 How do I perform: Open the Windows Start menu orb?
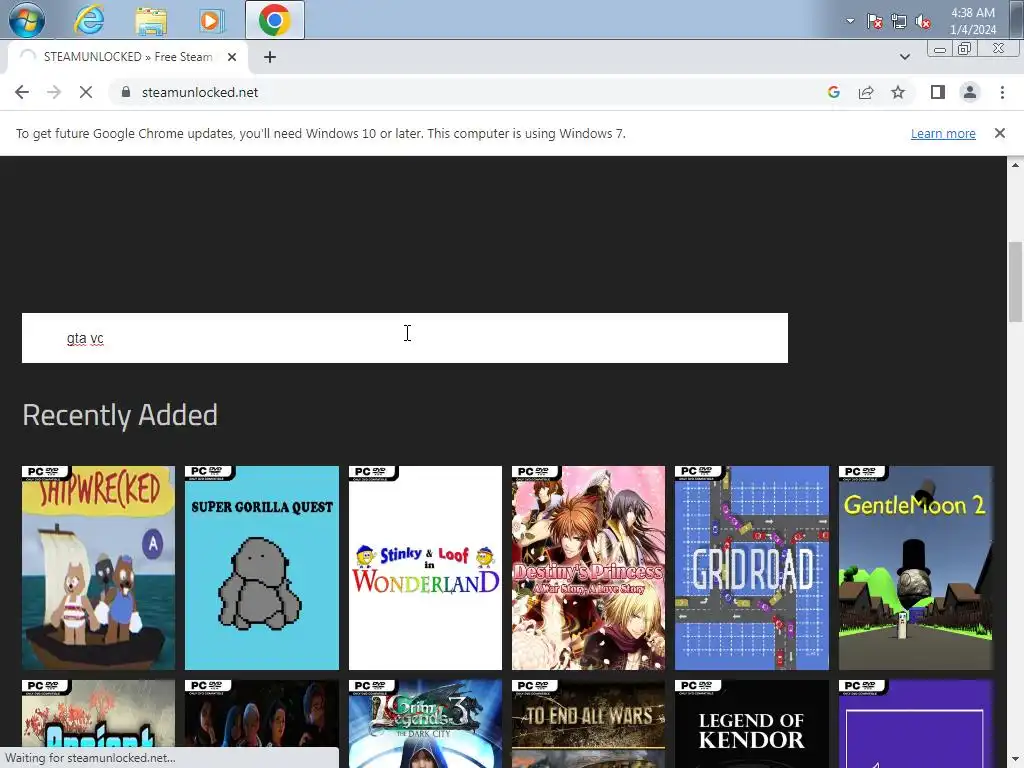27,20
